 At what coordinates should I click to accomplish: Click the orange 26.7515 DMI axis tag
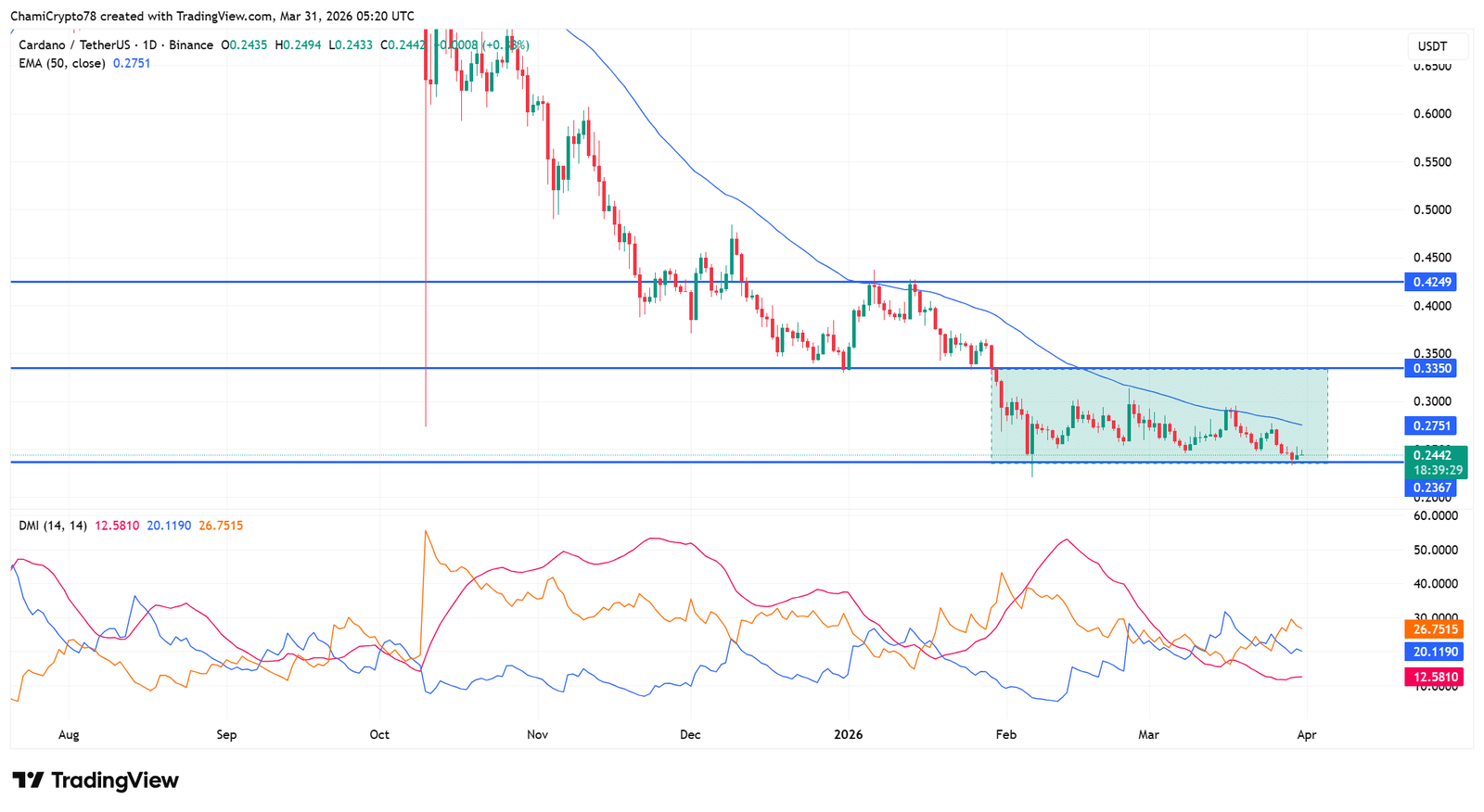(1435, 629)
